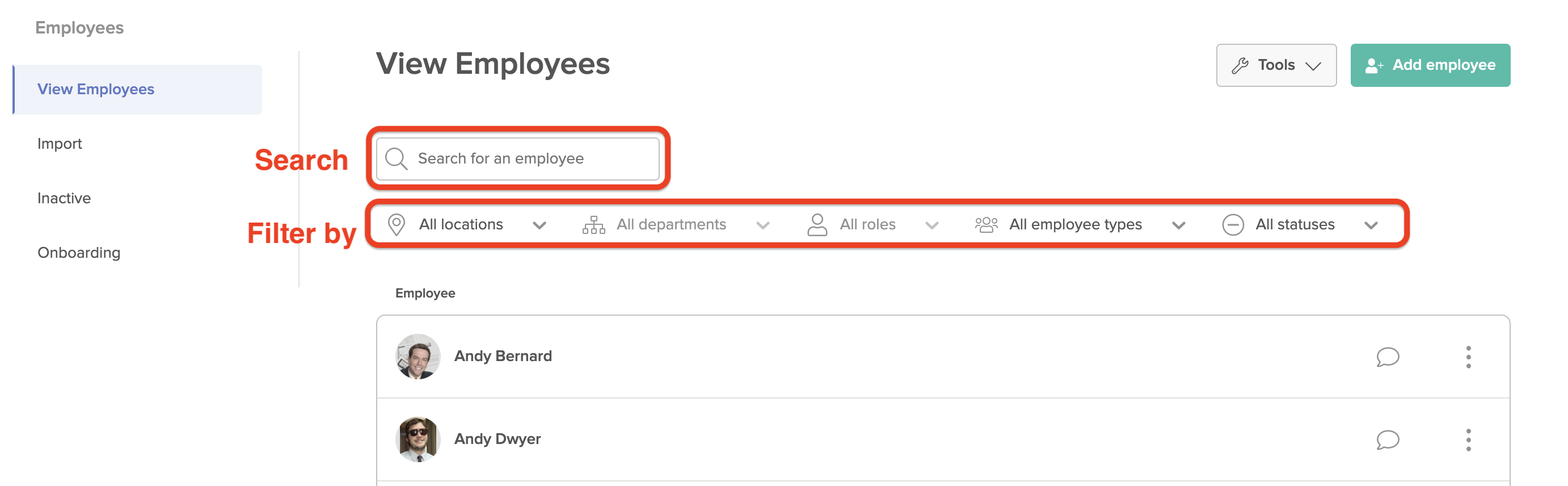Image resolution: width=1568 pixels, height=486 pixels.
Task: Open Andy Bernard's employee name
Action: (x=503, y=357)
